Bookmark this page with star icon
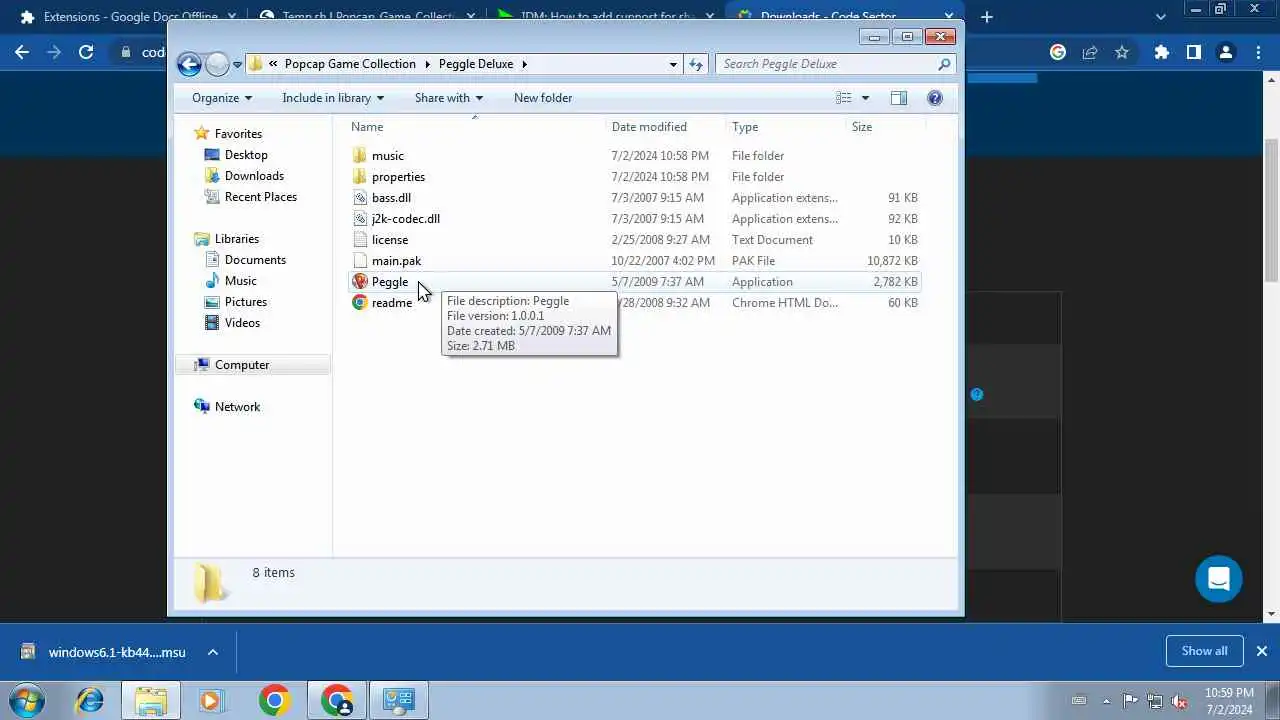Screen dimensions: 1280x720 tap(1122, 52)
